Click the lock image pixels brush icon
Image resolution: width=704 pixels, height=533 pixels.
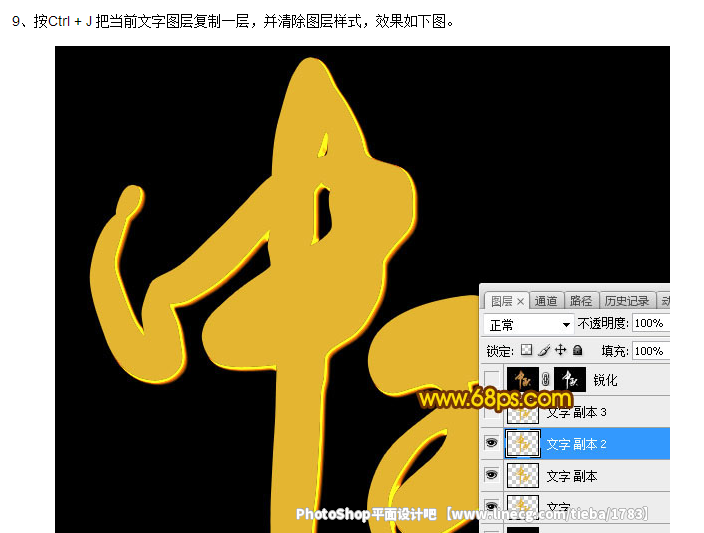pyautogui.click(x=544, y=351)
